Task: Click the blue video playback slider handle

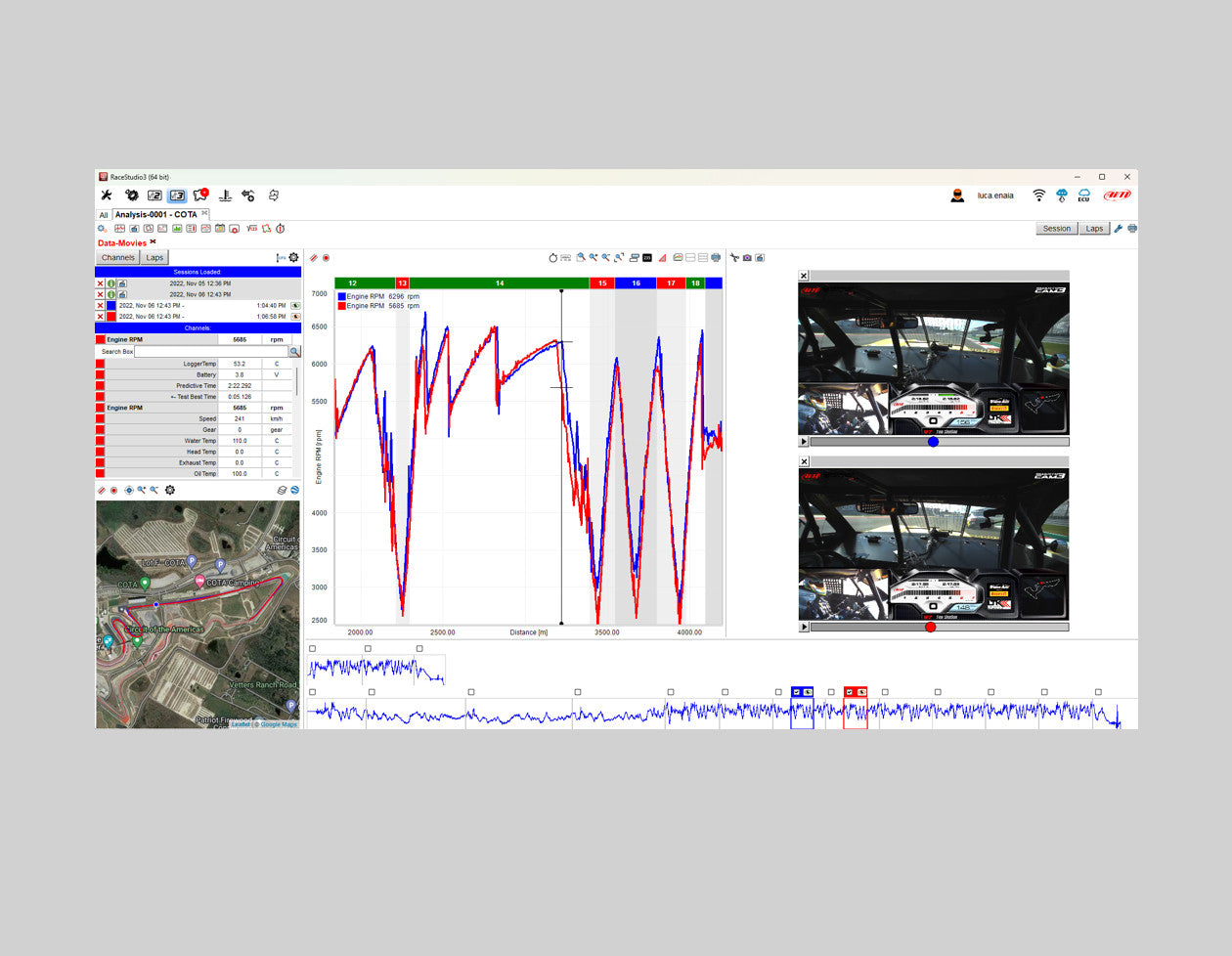Action: tap(933, 442)
